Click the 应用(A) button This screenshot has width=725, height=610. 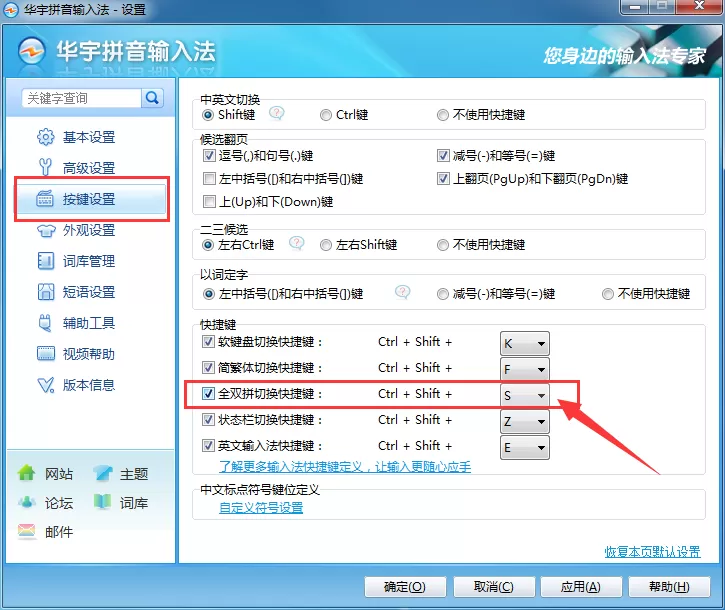pos(581,587)
